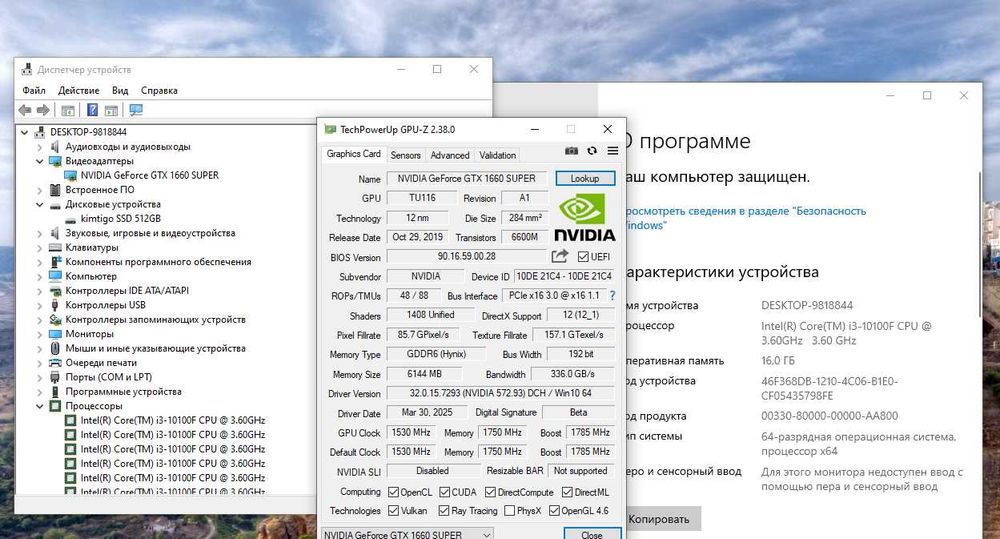Toggle the PhysX checkbox
This screenshot has height=539, width=1000.
coord(509,510)
